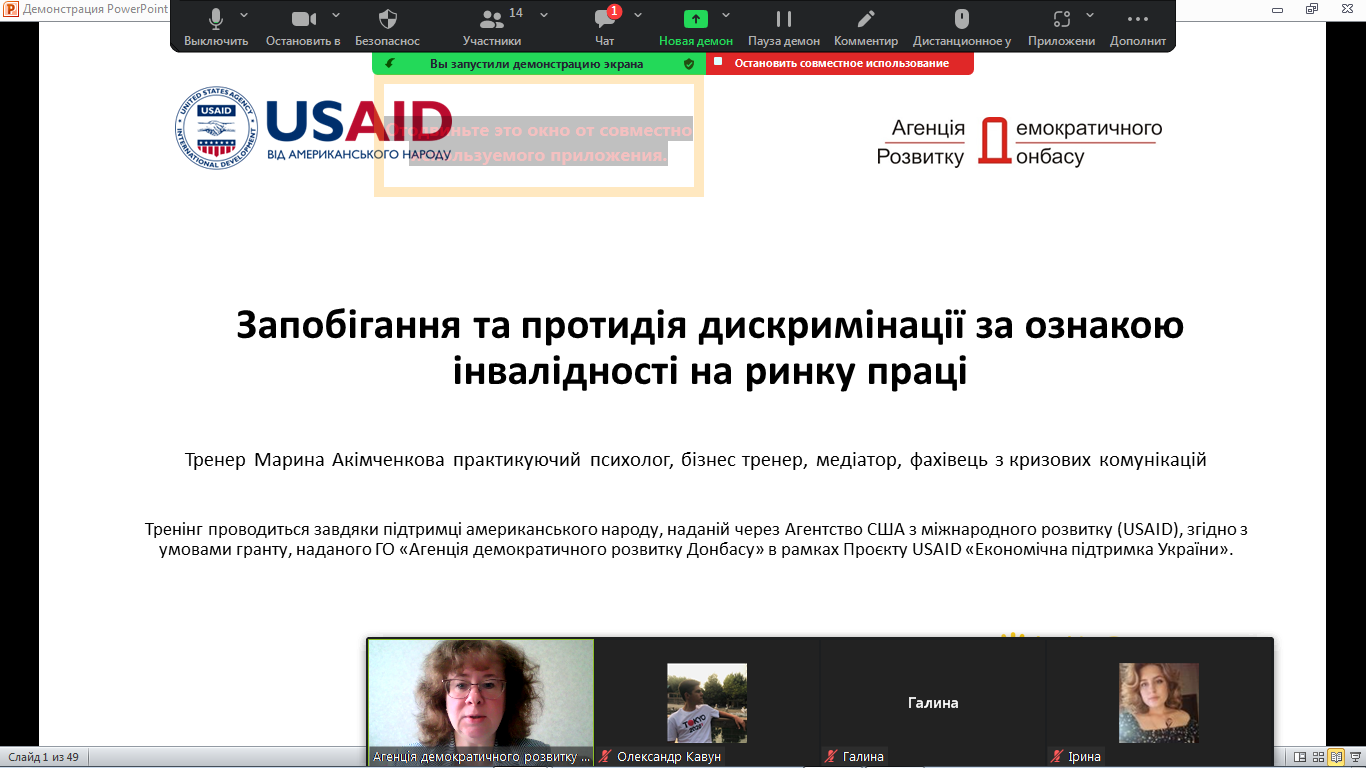Expand arrow beside Приложения
Viewport: 1366px width, 768px height.
pyautogui.click(x=1091, y=15)
